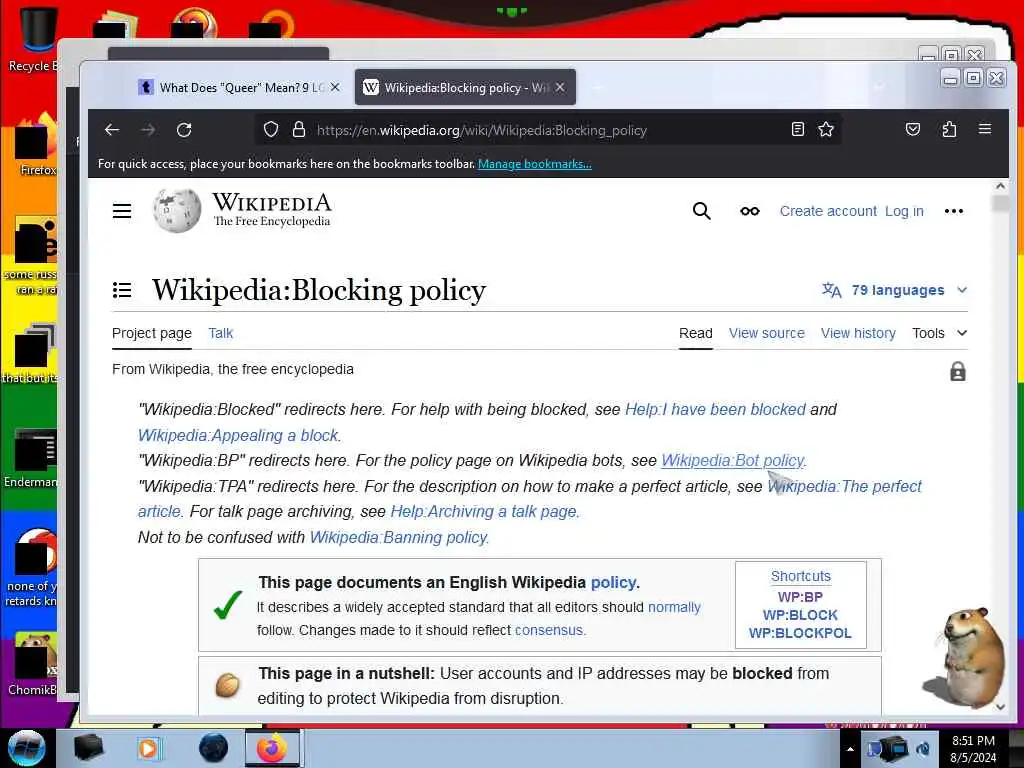1024x768 pixels.
Task: Open the Extensions puzzle icon
Action: coord(949,129)
